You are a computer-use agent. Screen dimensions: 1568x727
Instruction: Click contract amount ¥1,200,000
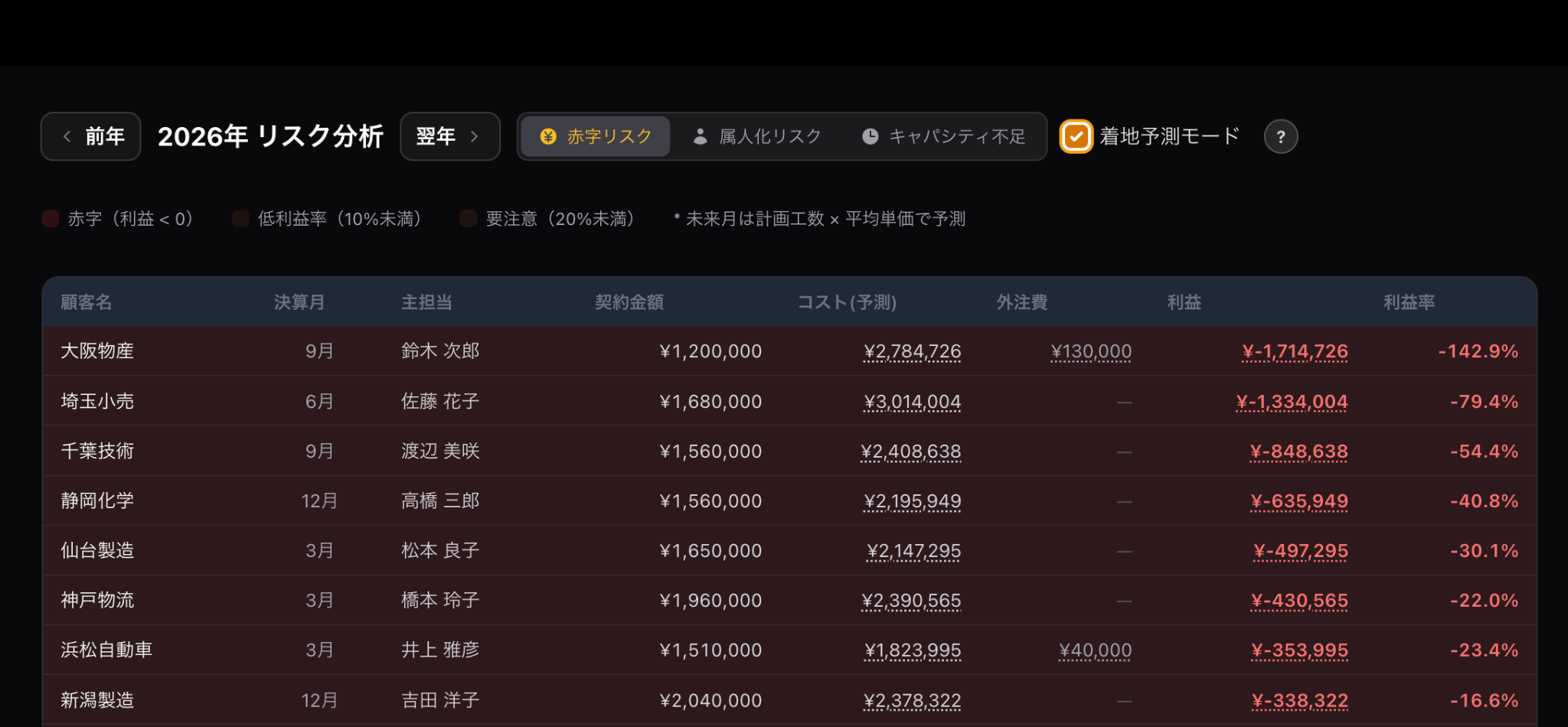[x=710, y=351]
